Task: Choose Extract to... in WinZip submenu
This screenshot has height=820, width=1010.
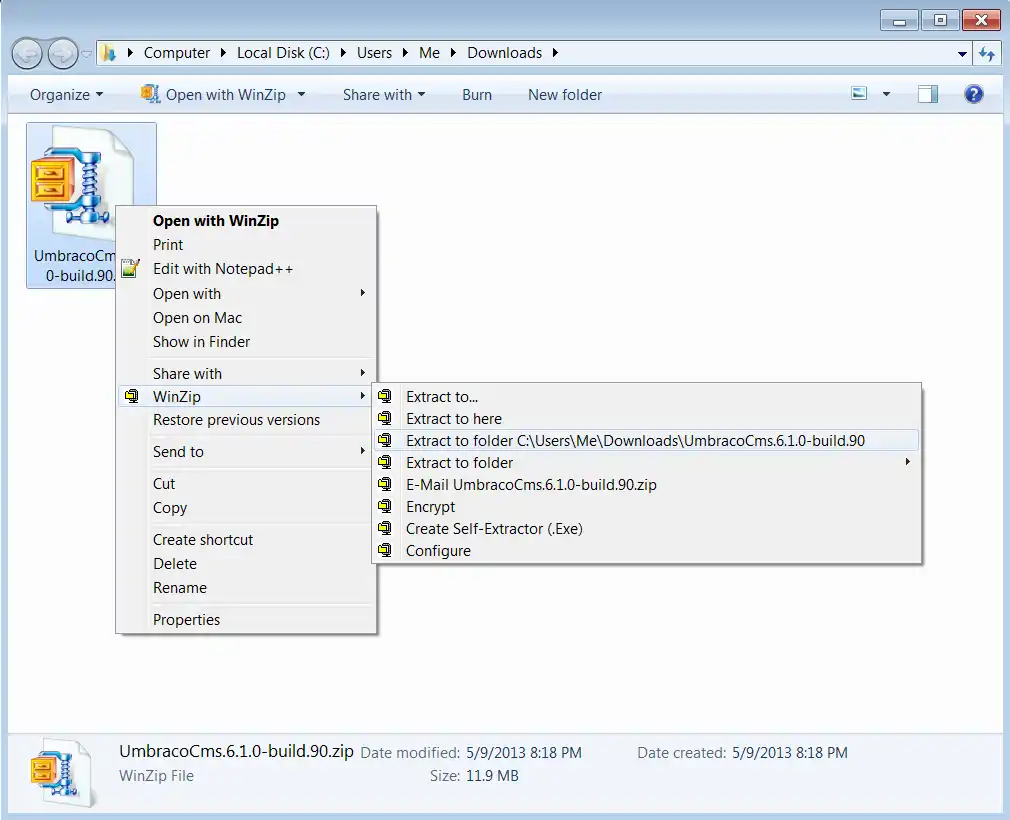Action: (x=647, y=396)
